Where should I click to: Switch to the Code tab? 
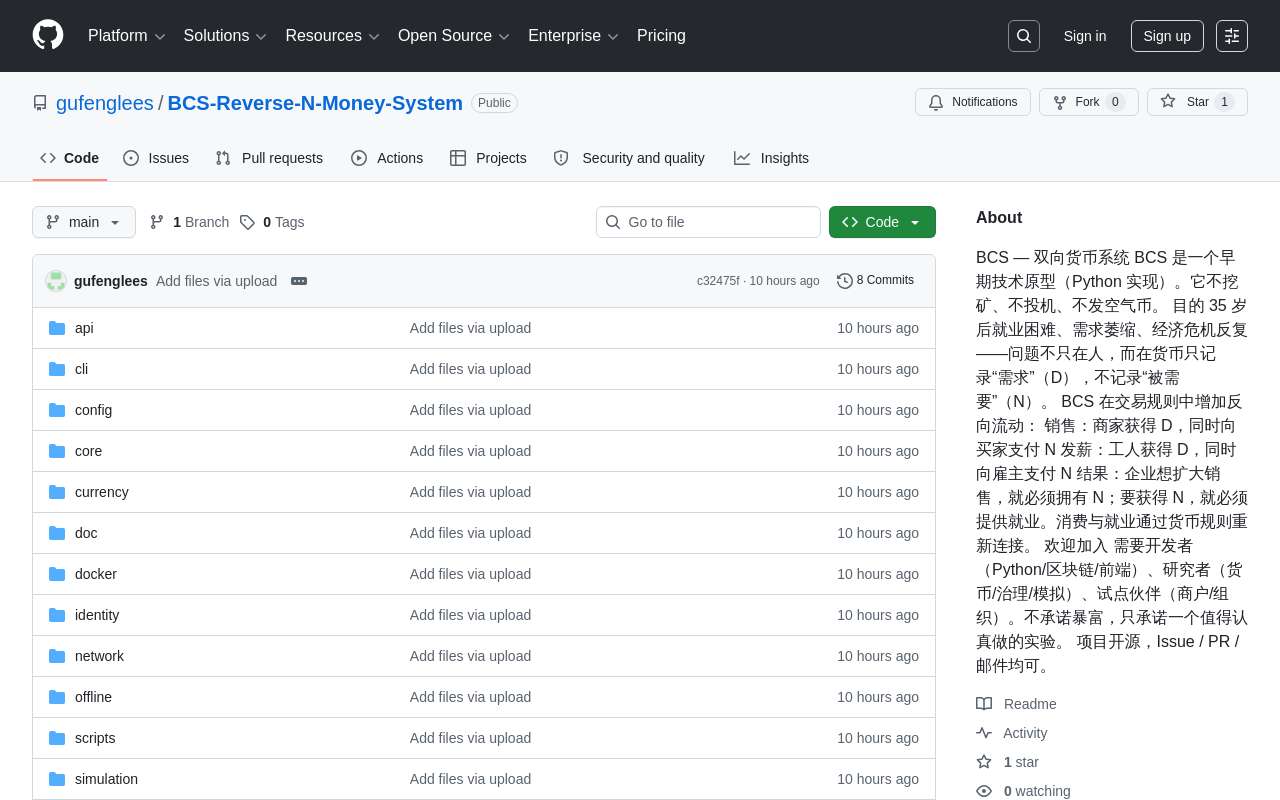click(x=70, y=158)
